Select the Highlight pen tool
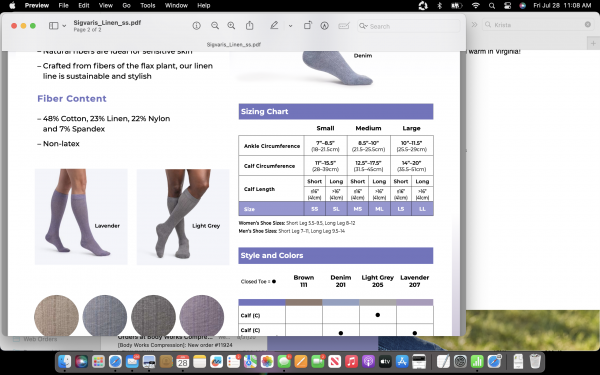Screen dimensions: 600x375 (274, 26)
